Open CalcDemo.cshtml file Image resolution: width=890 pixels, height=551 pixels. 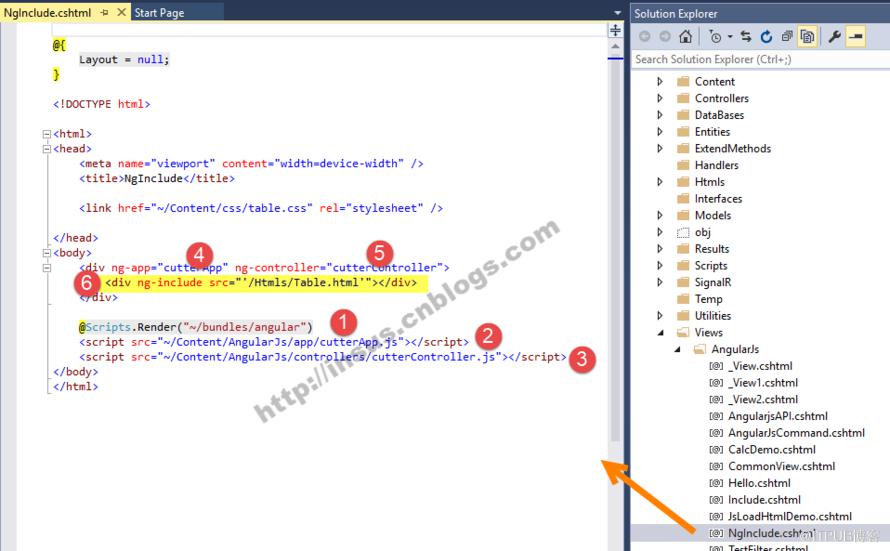(772, 449)
